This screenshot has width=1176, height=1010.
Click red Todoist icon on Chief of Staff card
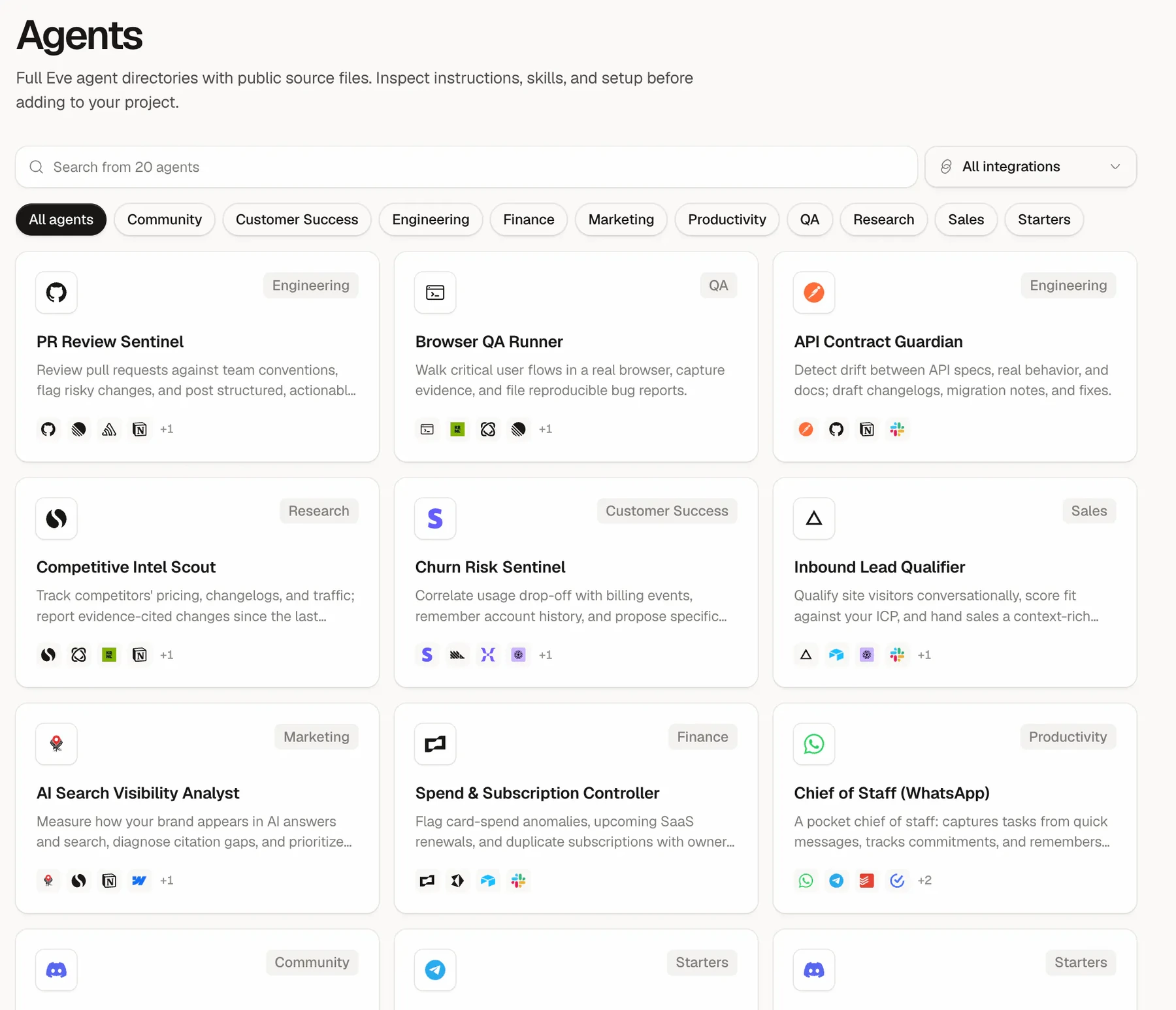(867, 881)
